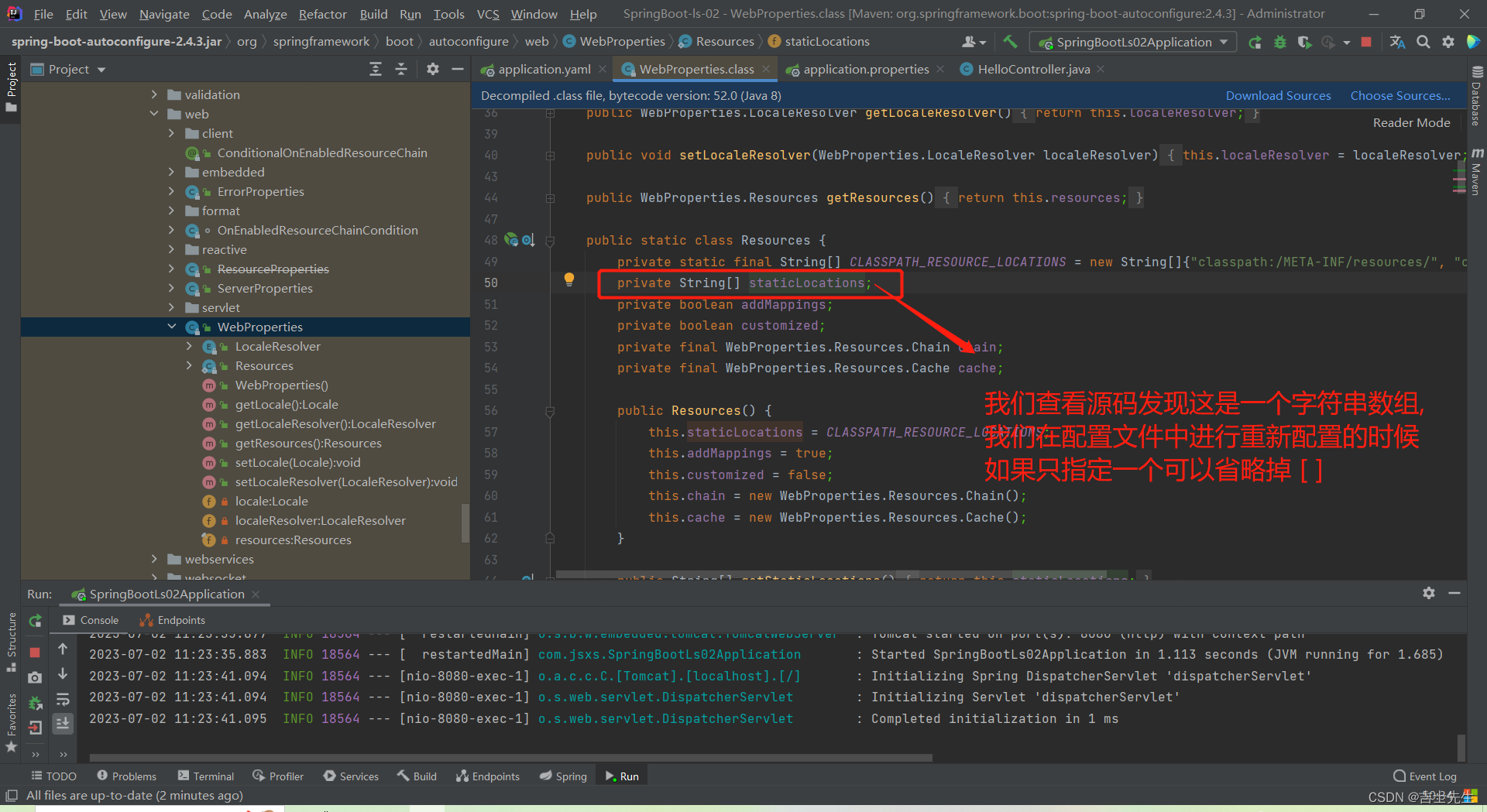This screenshot has width=1487, height=812.
Task: Toggle the Favorites tool window stripe
Action: (x=11, y=723)
